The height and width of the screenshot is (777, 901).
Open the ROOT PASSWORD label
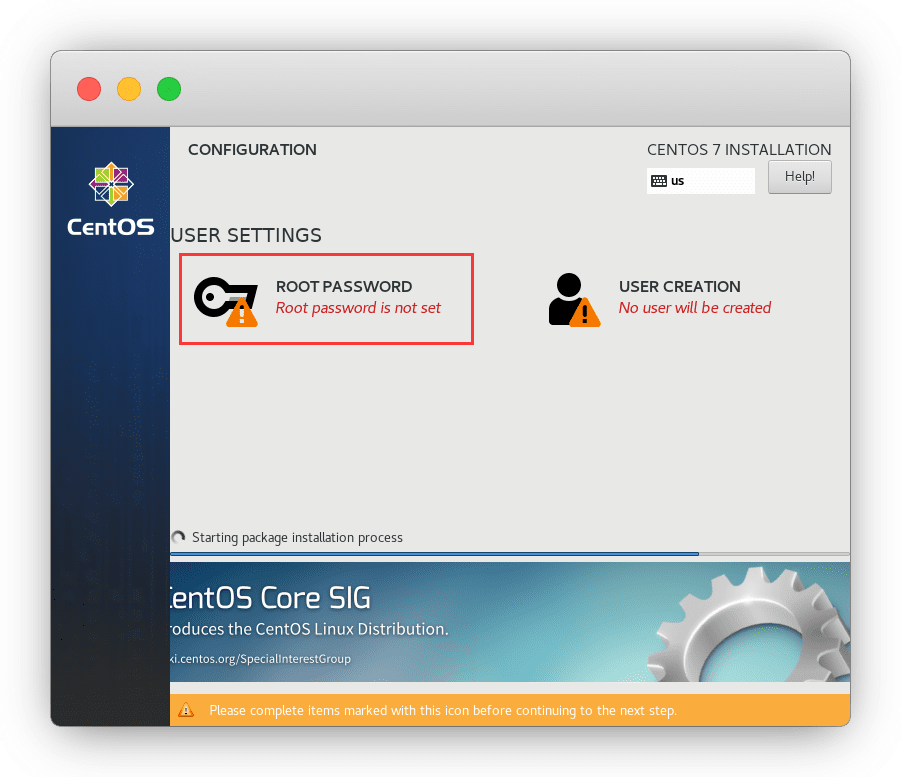point(343,287)
